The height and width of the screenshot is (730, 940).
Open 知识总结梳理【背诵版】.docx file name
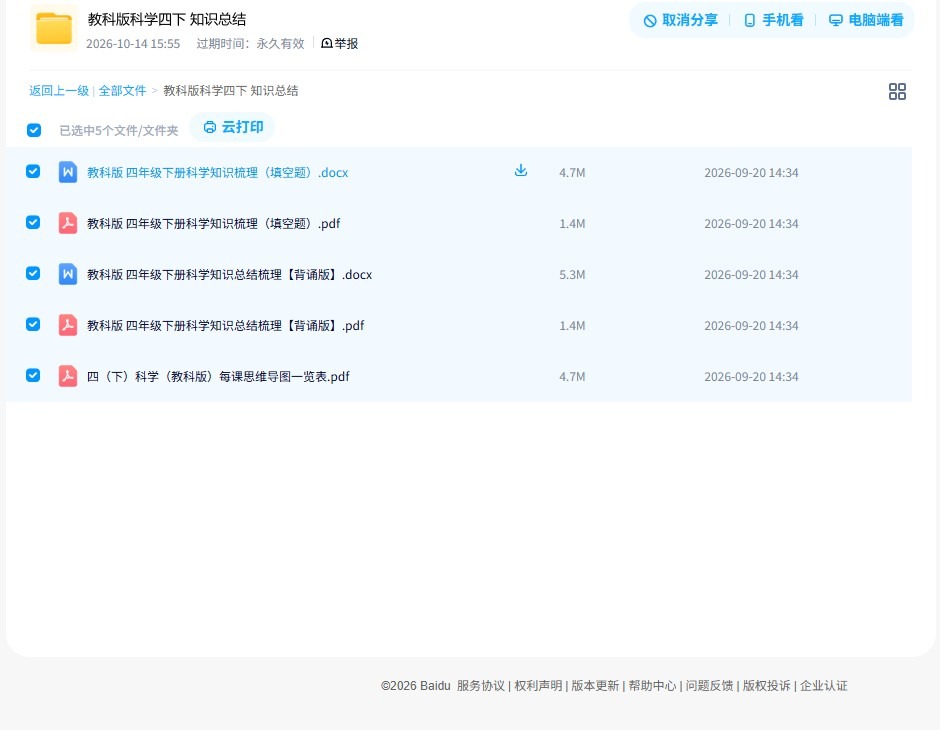coord(230,274)
